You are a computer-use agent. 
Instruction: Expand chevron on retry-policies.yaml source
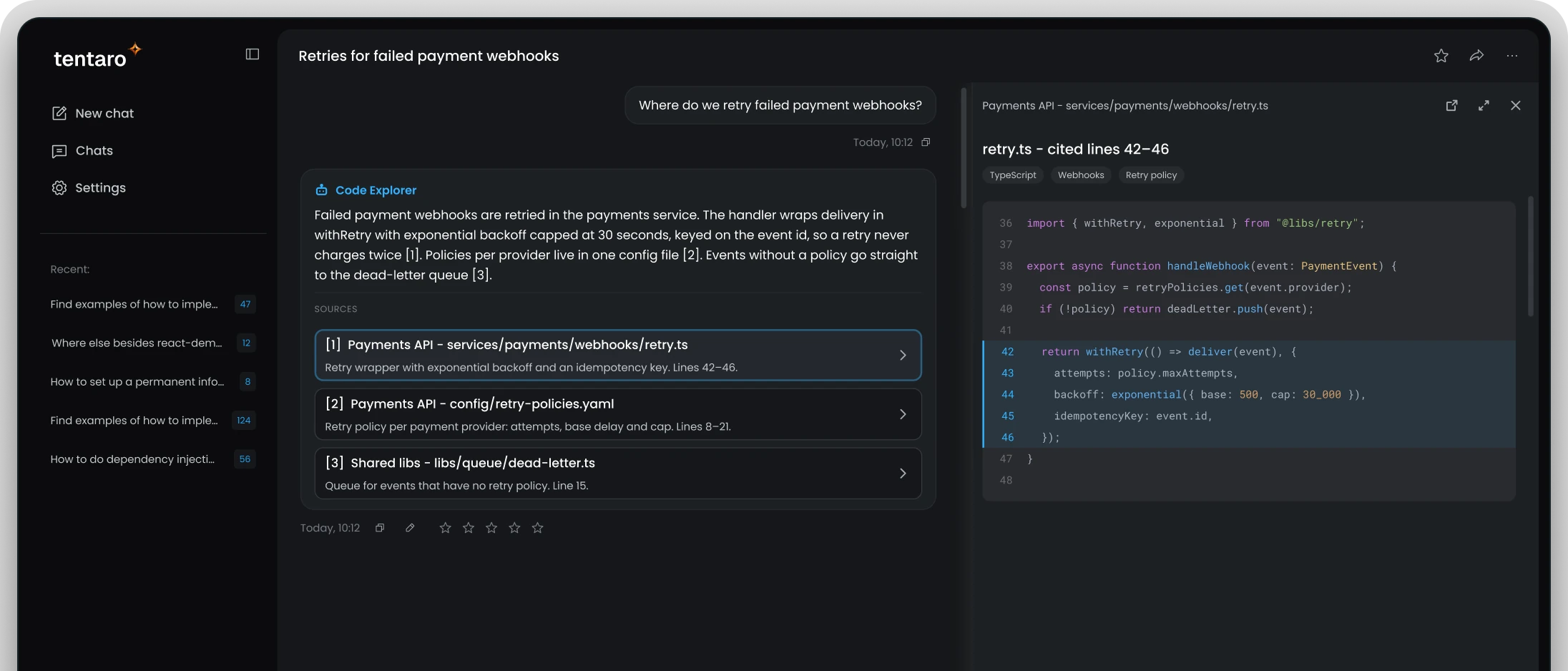click(x=903, y=414)
